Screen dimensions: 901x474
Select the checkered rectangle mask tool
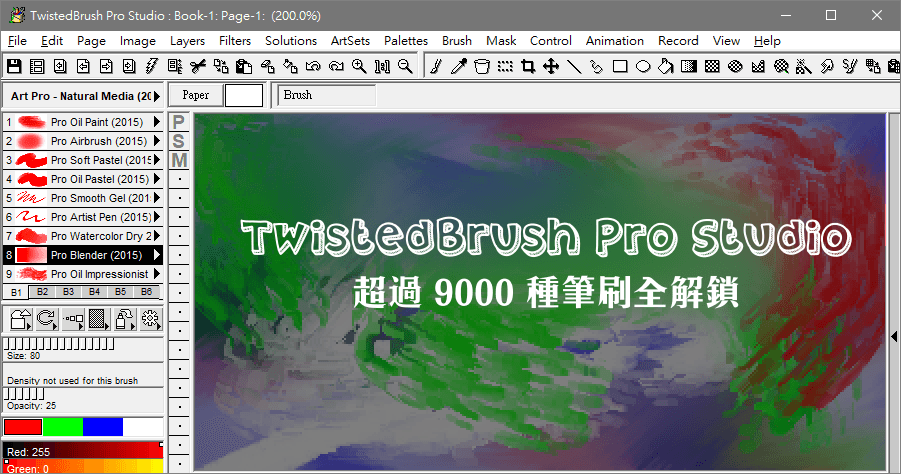point(712,66)
